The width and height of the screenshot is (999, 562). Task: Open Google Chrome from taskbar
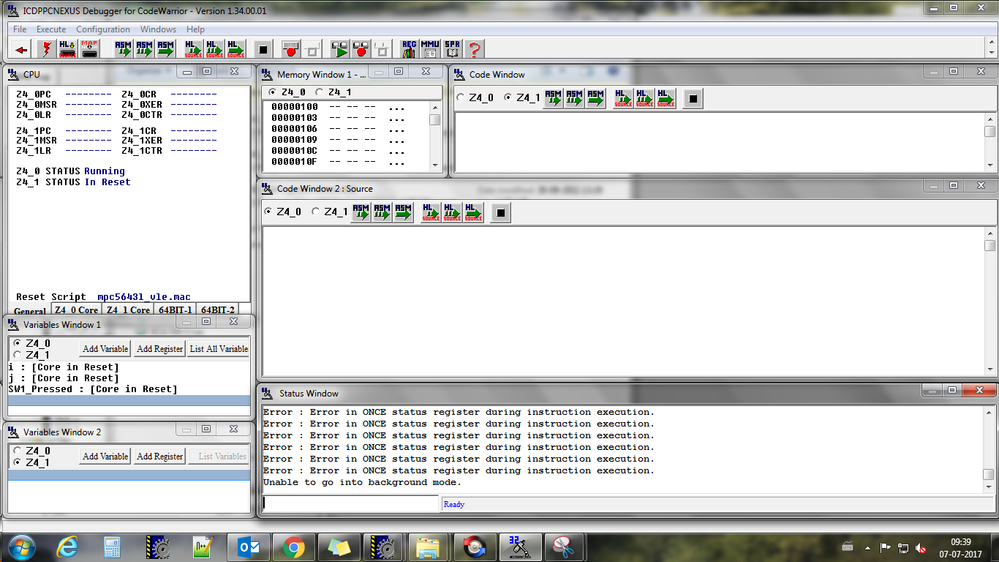pos(294,547)
